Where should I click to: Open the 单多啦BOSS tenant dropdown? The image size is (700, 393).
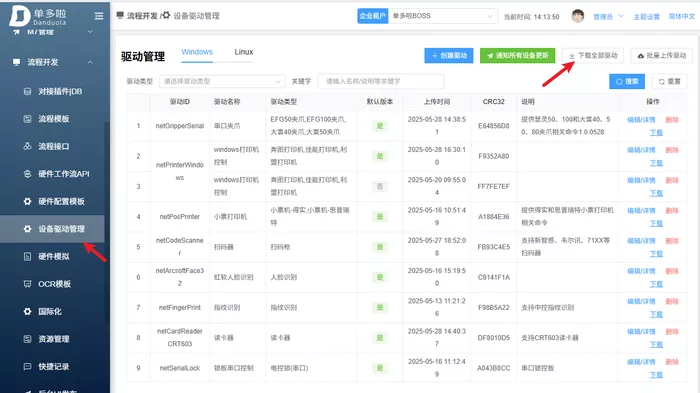pyautogui.click(x=442, y=16)
